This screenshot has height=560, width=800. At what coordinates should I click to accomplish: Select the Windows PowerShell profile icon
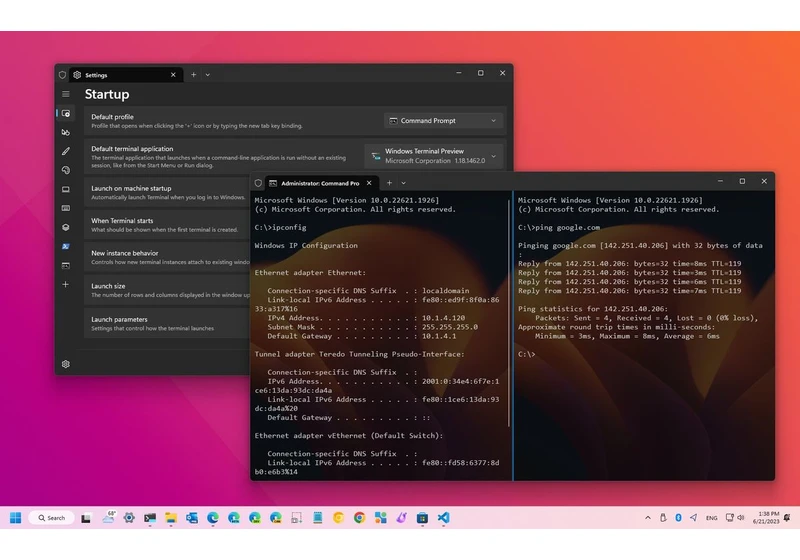[x=66, y=246]
